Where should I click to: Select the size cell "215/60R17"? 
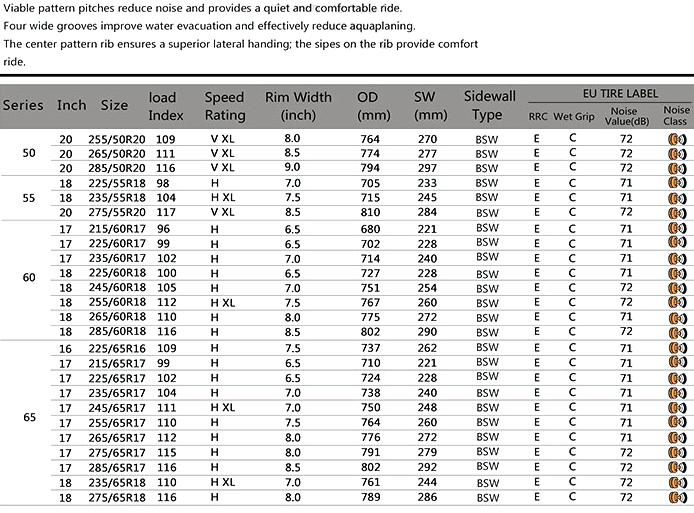(117, 229)
